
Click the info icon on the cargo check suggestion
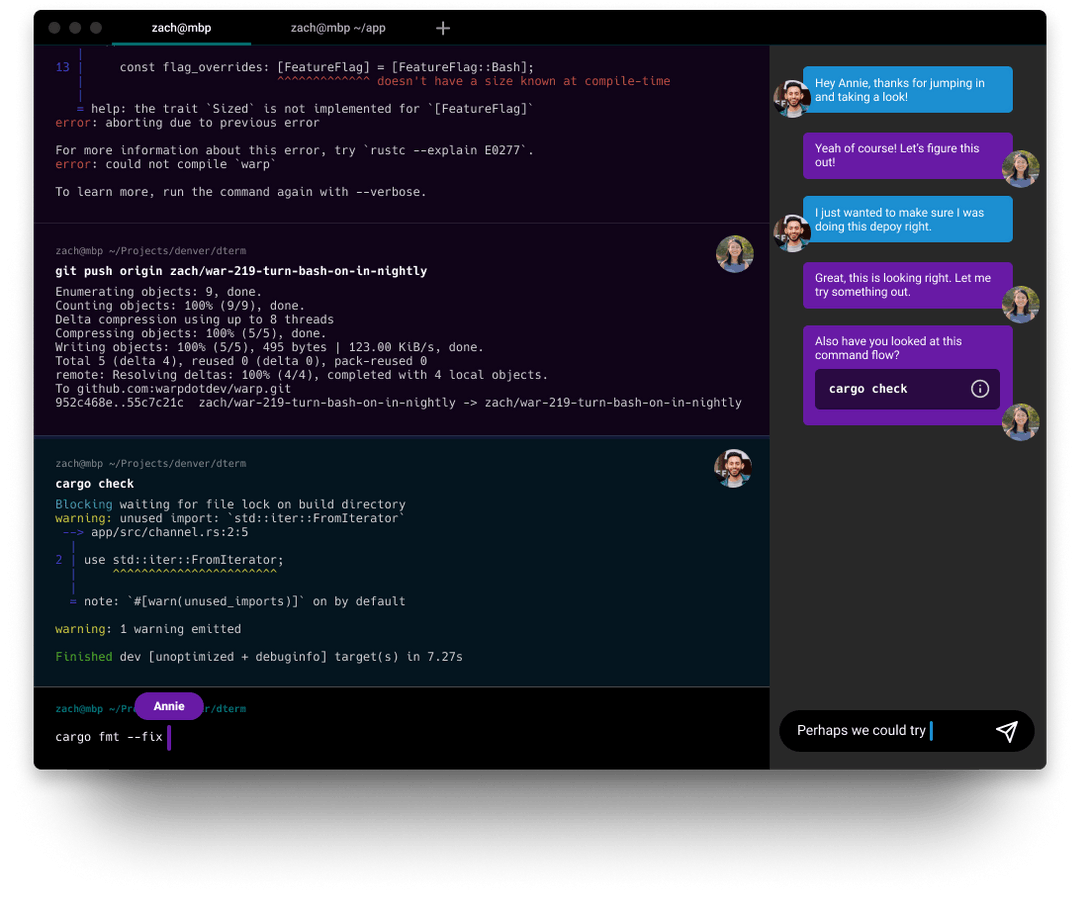click(979, 389)
